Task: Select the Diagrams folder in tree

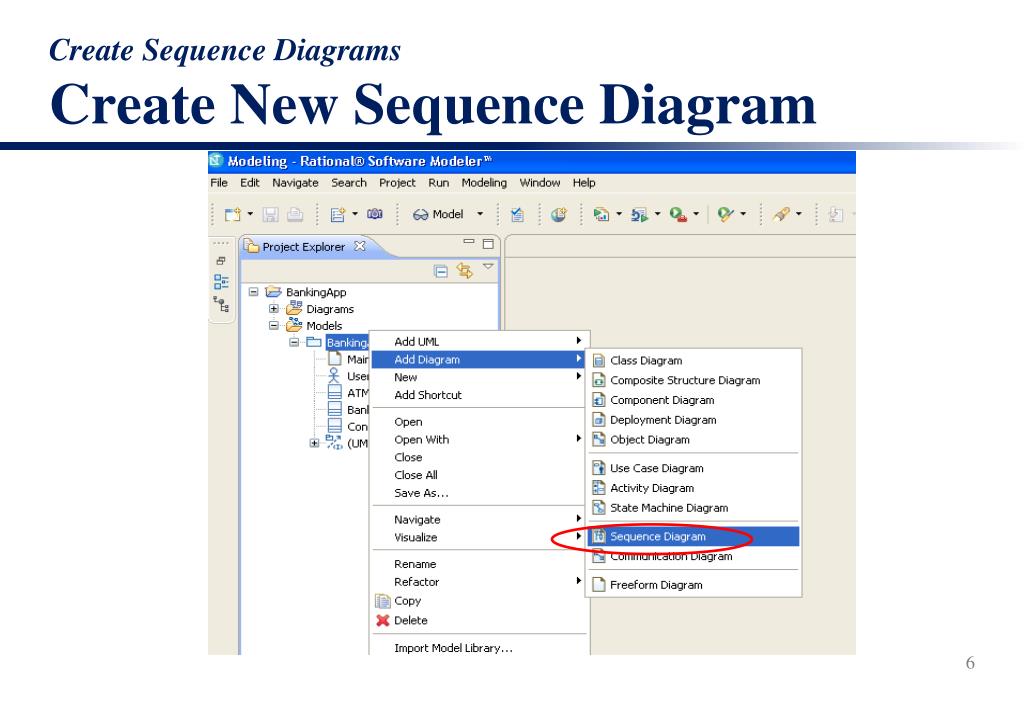Action: pos(330,309)
